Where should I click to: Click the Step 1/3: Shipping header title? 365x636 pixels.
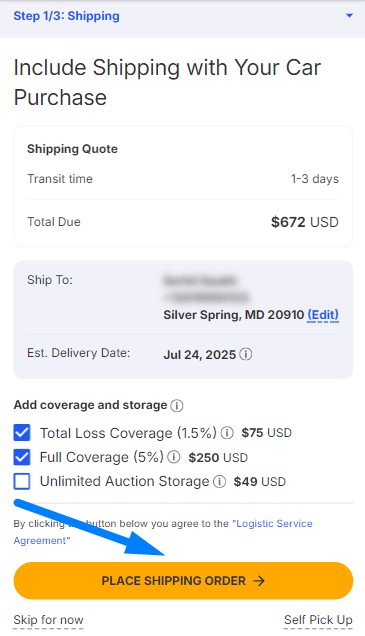pyautogui.click(x=67, y=16)
